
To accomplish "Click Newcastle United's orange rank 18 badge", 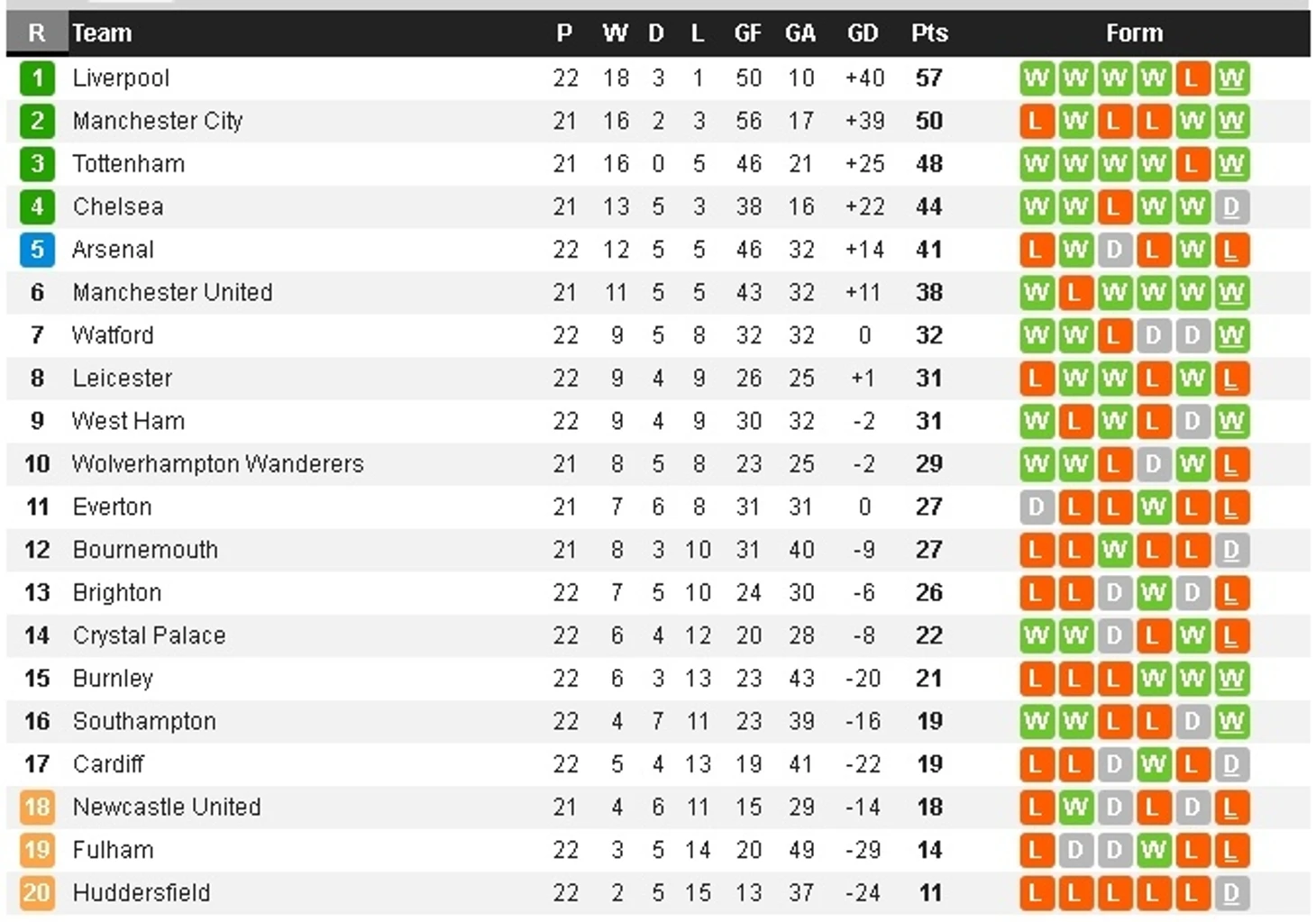I will click(x=37, y=807).
